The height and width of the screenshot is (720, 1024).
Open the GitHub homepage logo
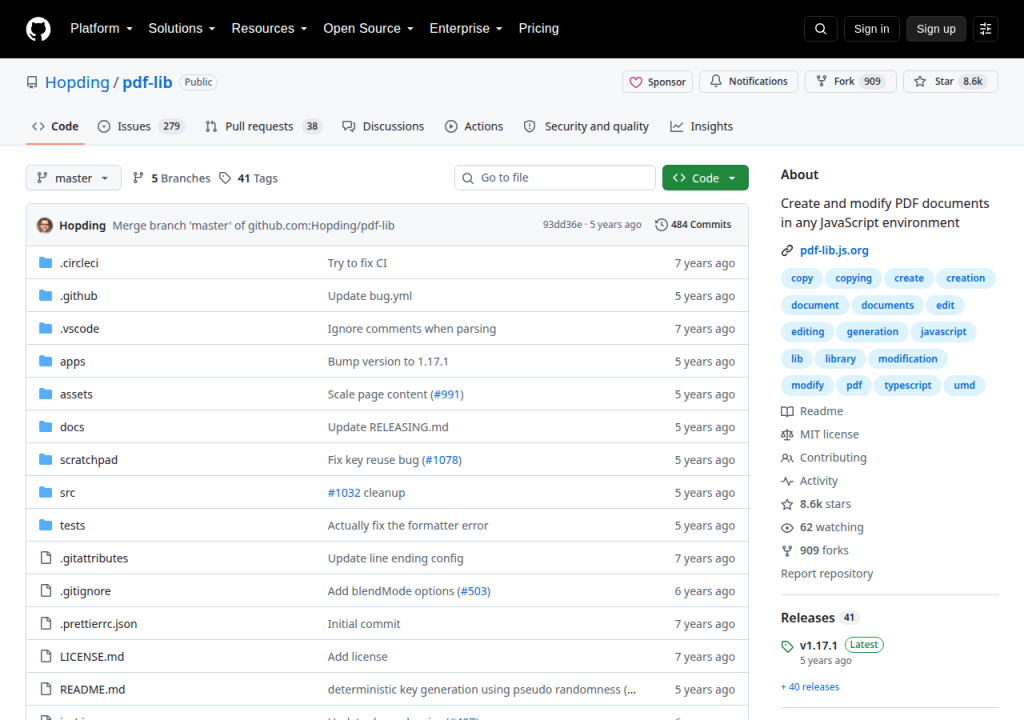pyautogui.click(x=38, y=29)
